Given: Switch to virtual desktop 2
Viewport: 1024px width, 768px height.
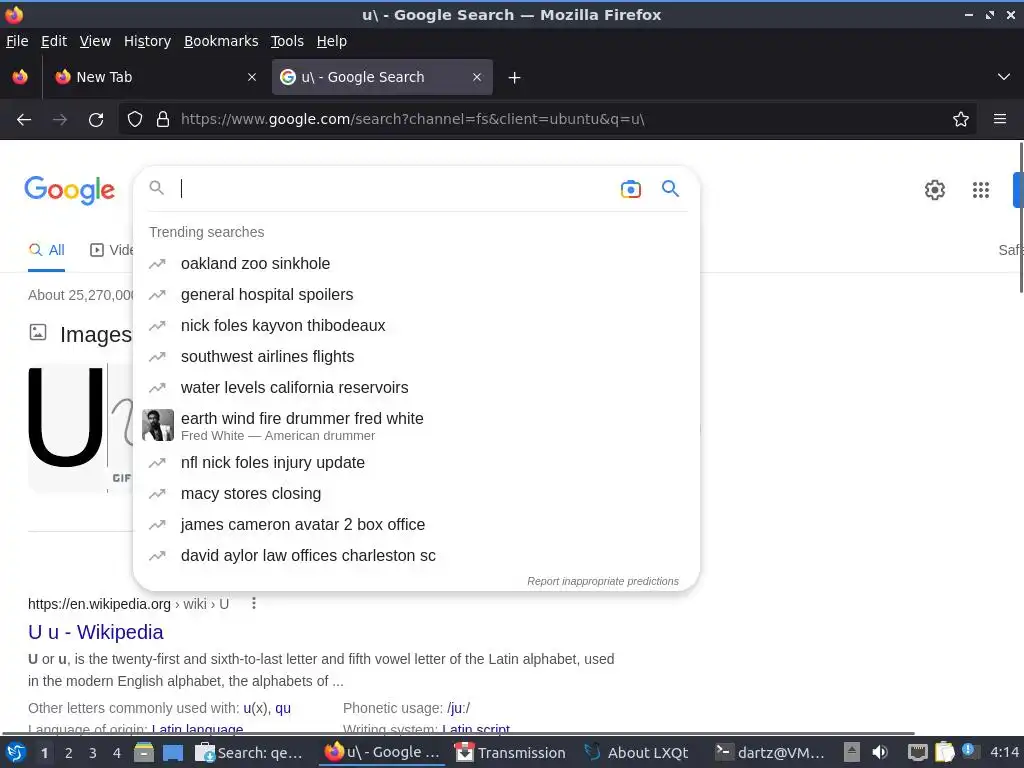Looking at the screenshot, I should (x=69, y=753).
